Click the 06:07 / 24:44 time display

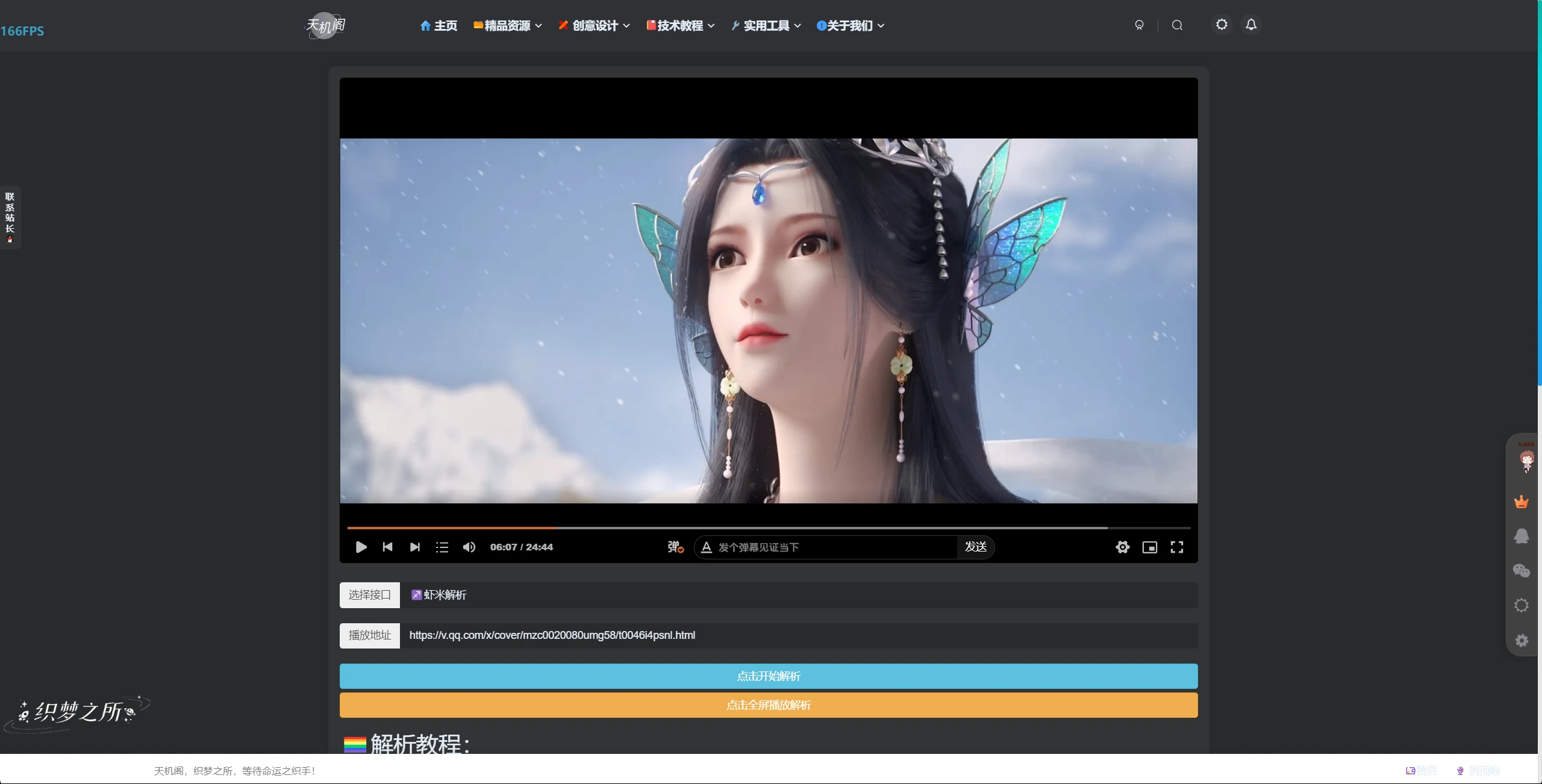coord(521,547)
